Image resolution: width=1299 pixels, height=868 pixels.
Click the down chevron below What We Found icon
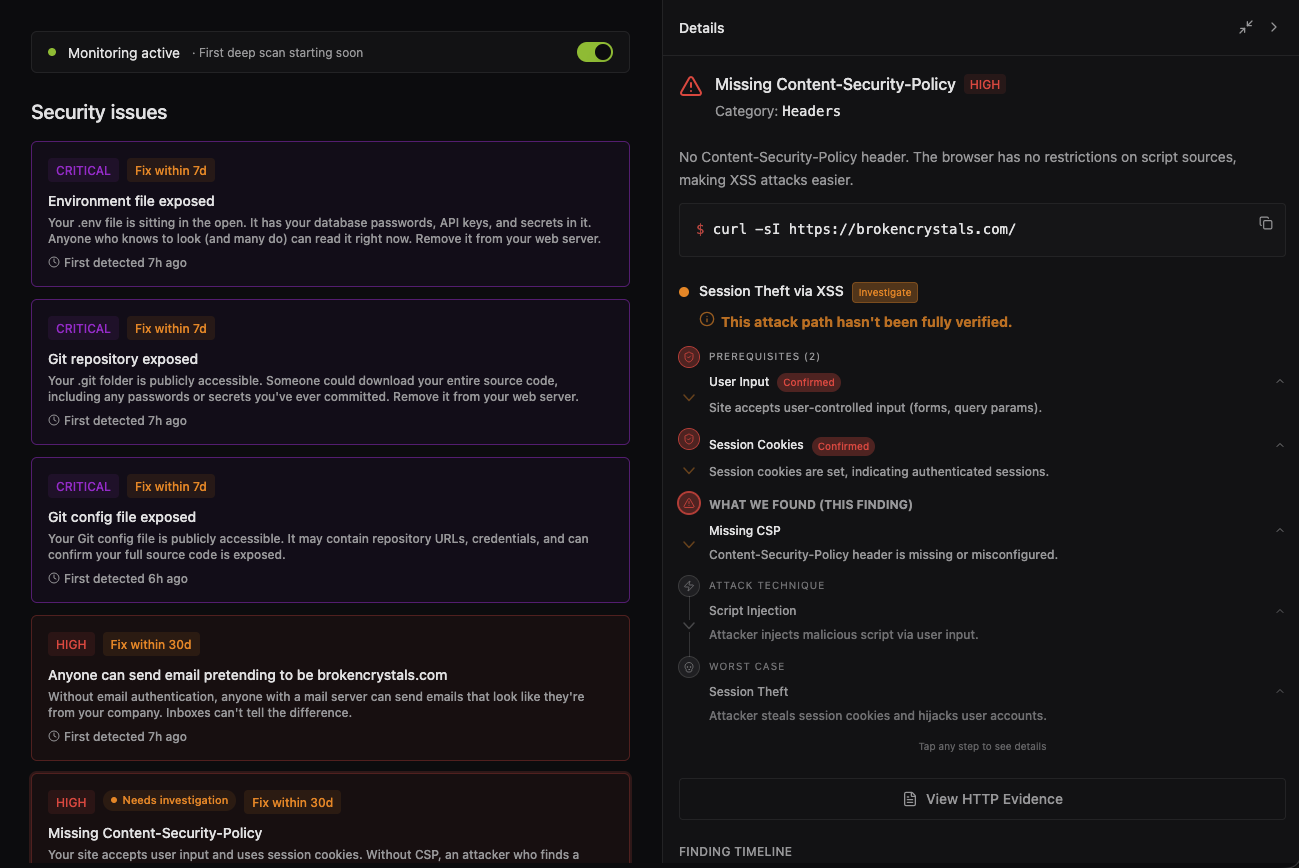pyautogui.click(x=688, y=545)
